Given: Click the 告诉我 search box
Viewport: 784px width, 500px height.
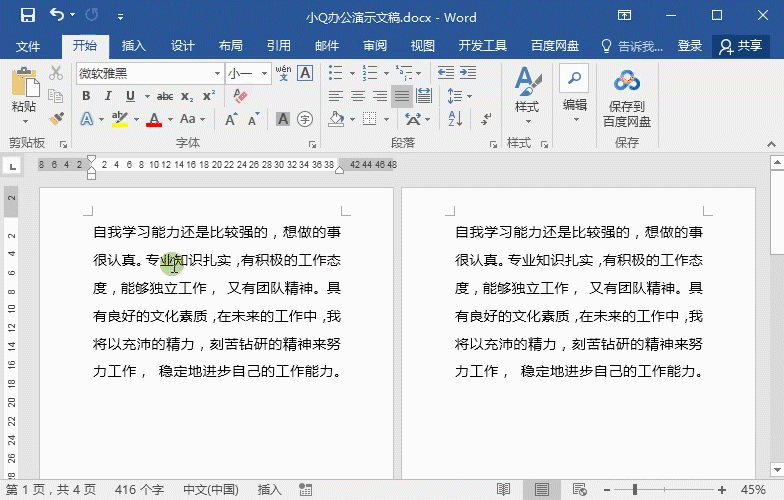Looking at the screenshot, I should tap(632, 46).
